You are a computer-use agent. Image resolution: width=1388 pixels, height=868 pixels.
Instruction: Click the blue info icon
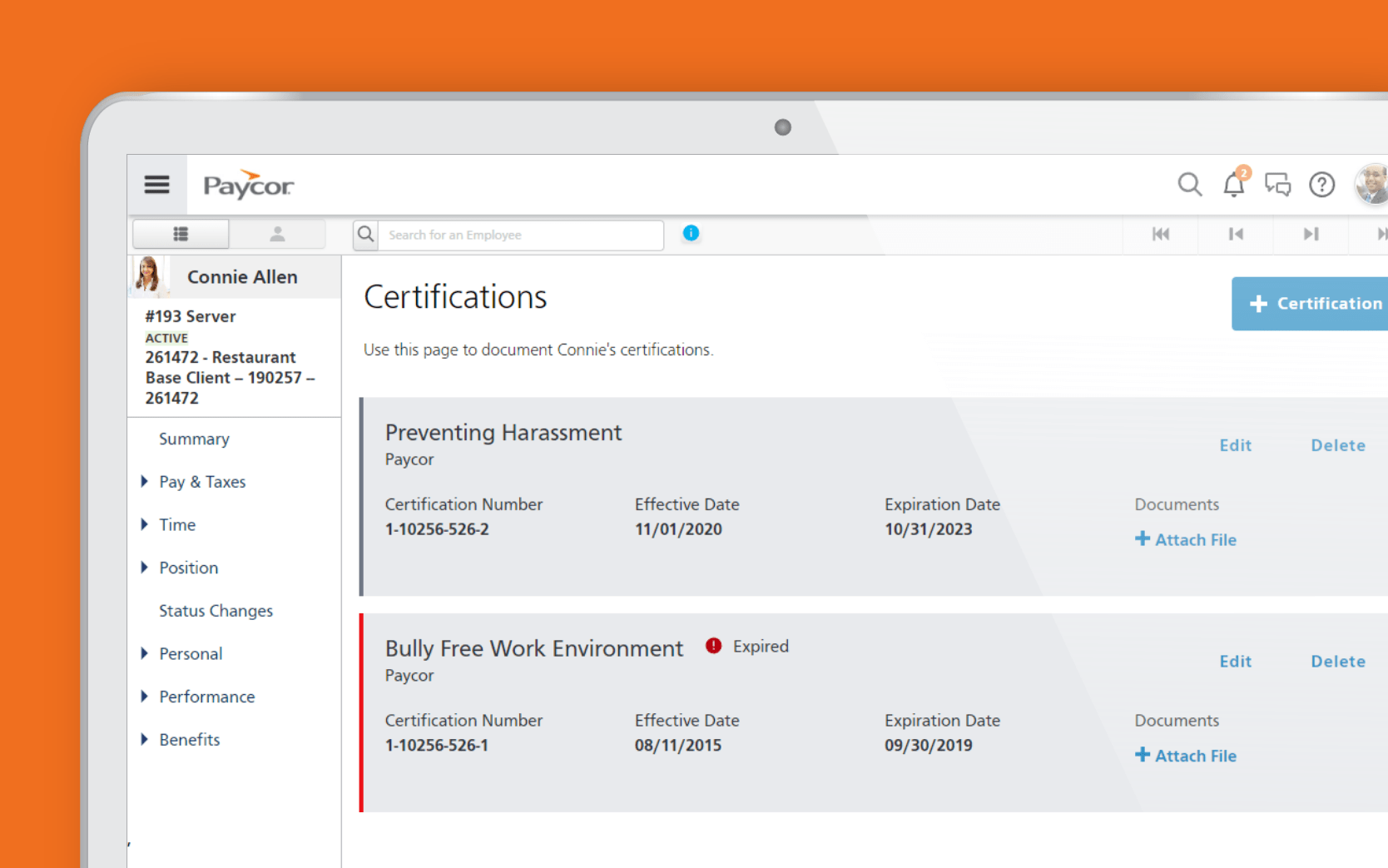(x=691, y=233)
